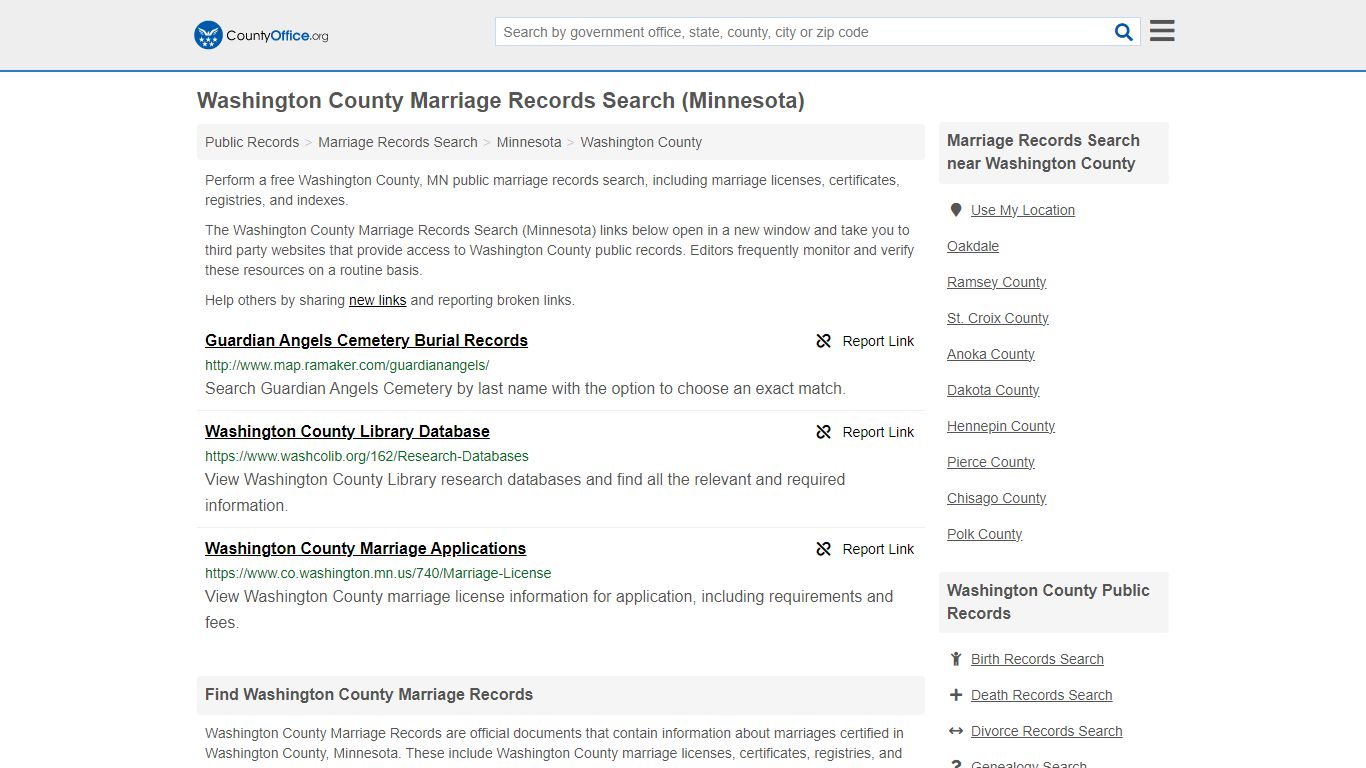The width and height of the screenshot is (1366, 768).
Task: Open Anoka County link
Action: (991, 354)
